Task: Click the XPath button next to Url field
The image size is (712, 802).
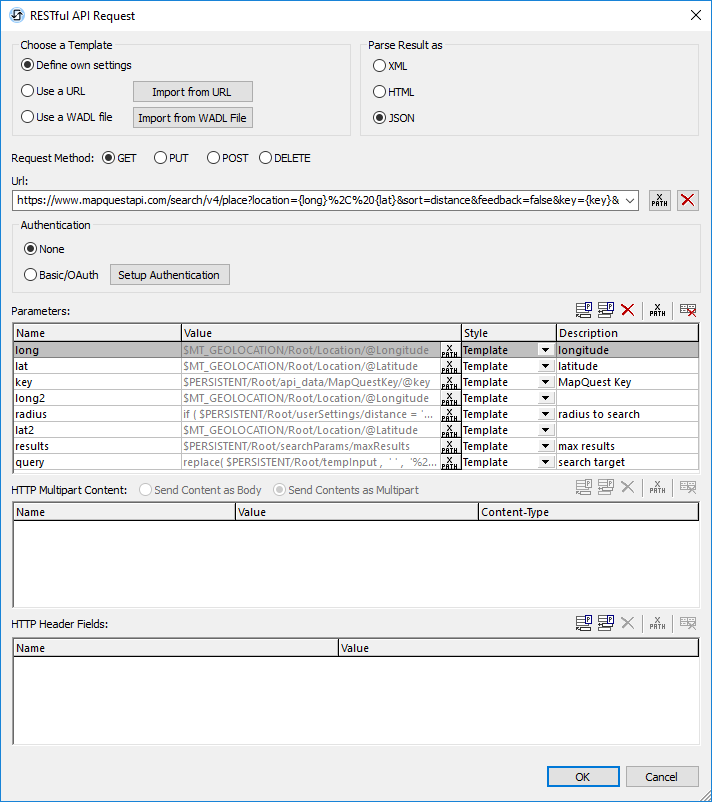Action: (659, 200)
